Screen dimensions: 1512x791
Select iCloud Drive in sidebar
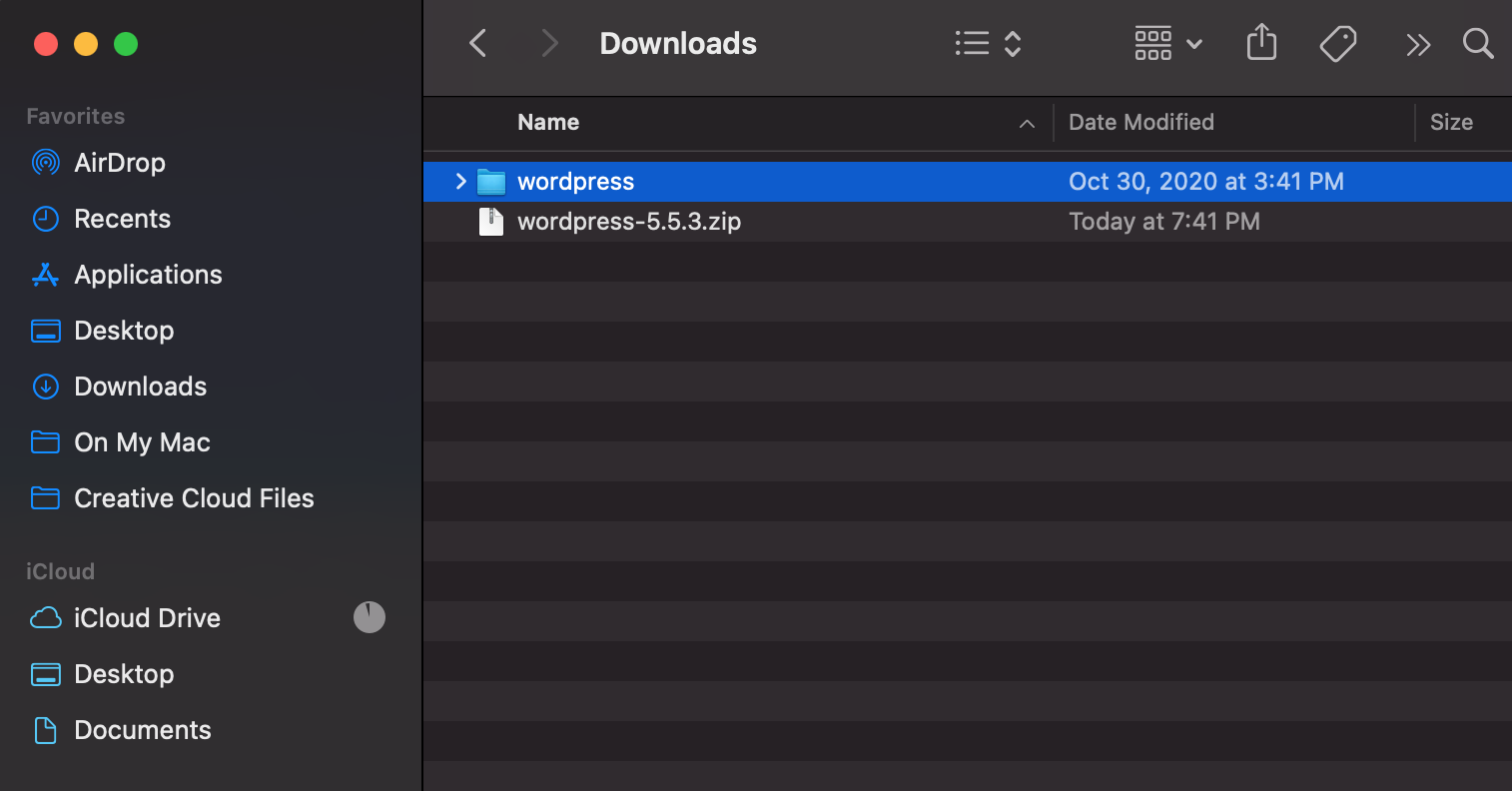coord(147,617)
